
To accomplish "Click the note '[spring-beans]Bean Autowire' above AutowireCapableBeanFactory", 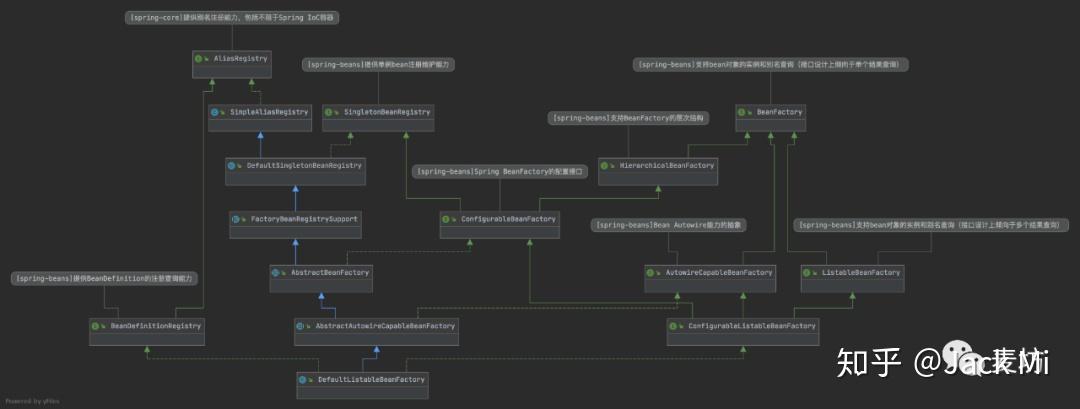I will coord(668,225).
